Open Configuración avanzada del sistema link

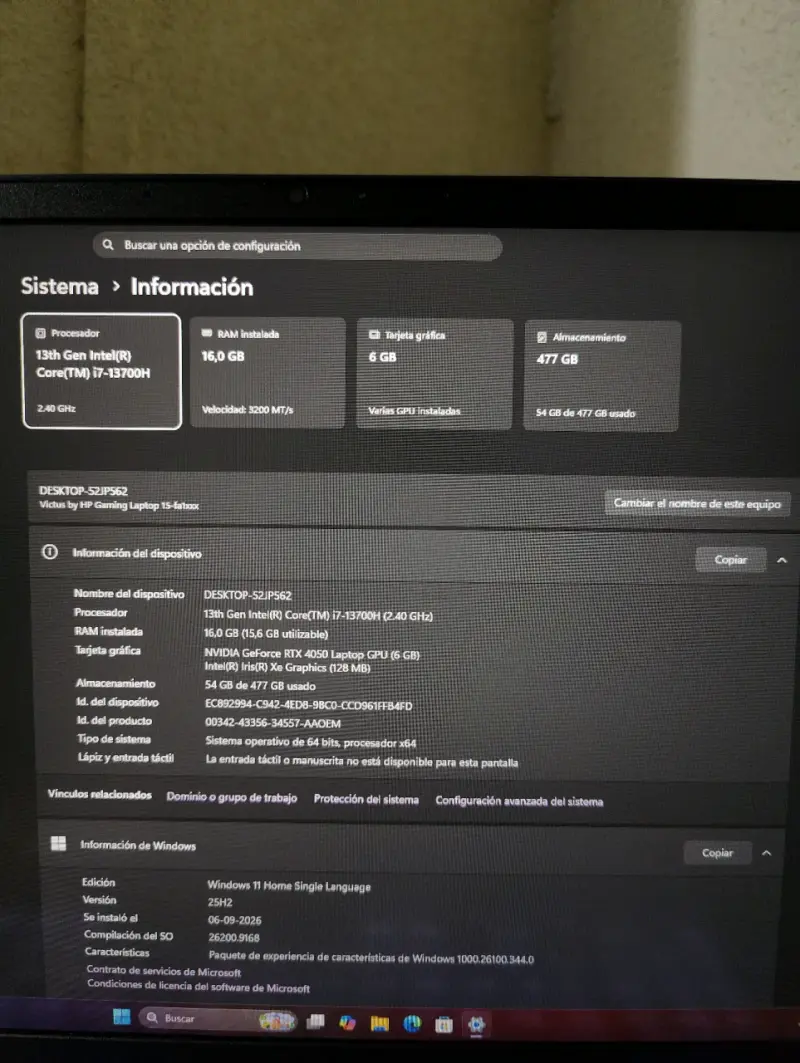(x=519, y=801)
